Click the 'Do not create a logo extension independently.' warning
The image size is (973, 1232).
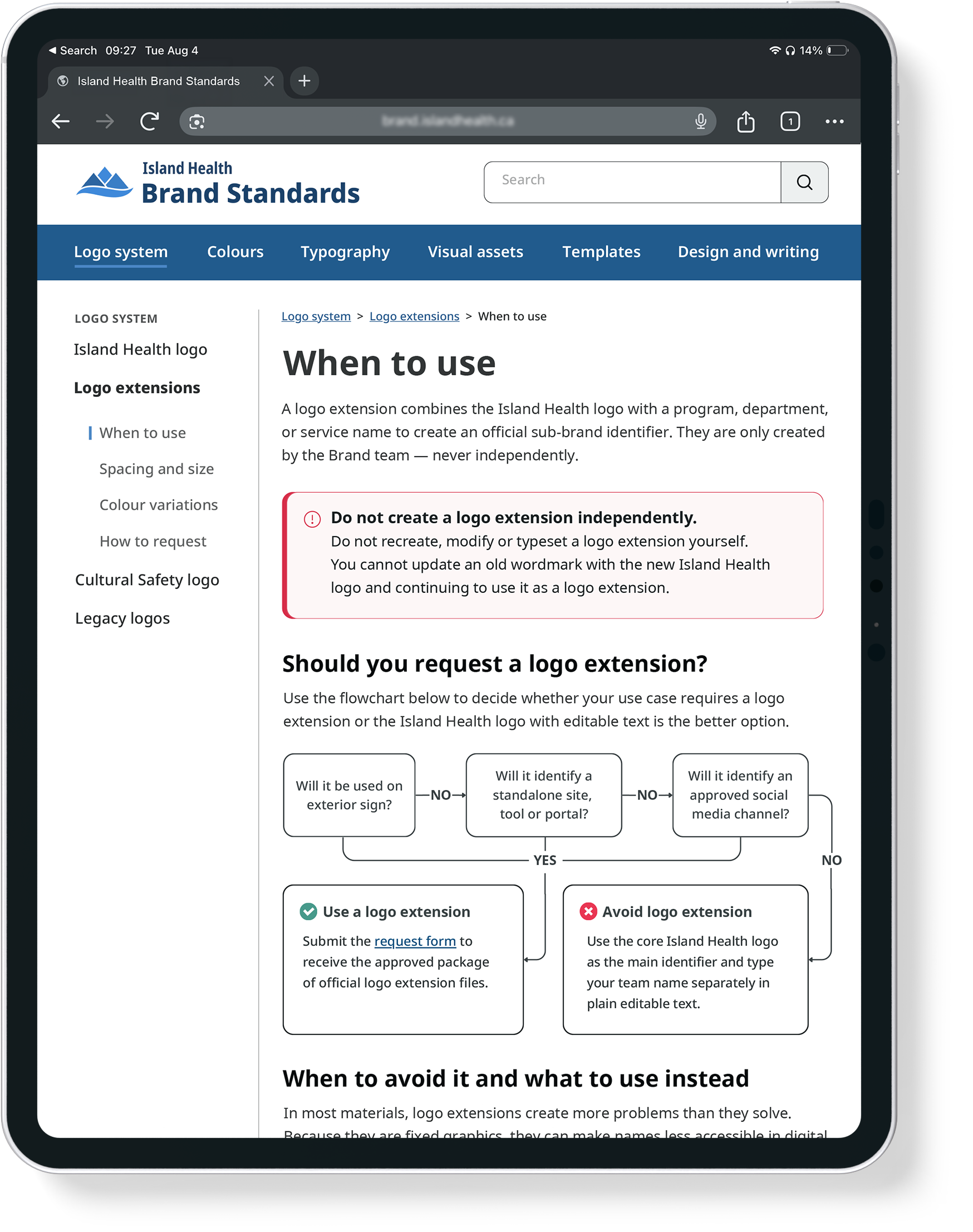click(x=514, y=517)
